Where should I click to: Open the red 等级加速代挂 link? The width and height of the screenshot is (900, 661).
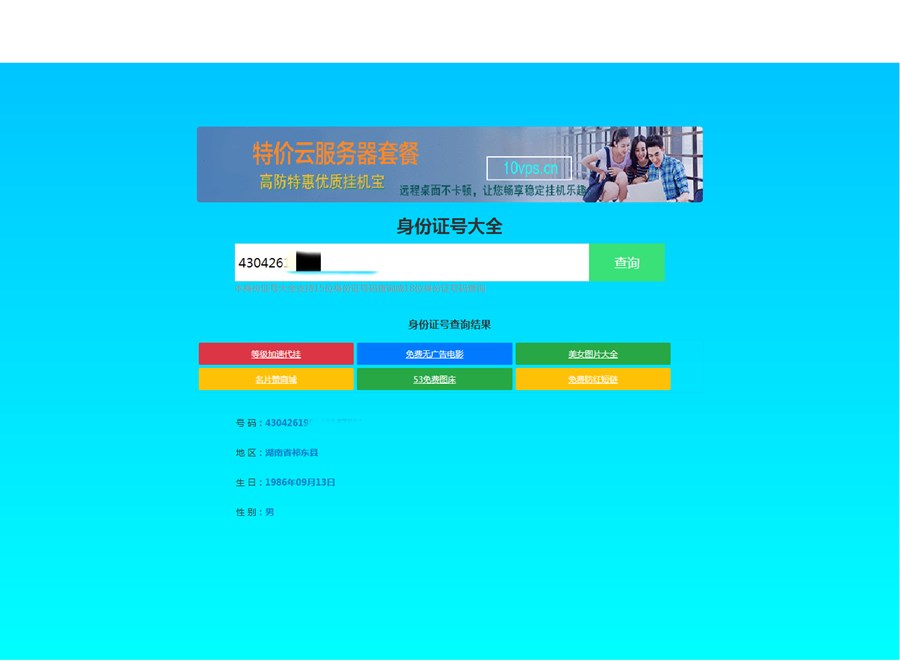pos(276,354)
